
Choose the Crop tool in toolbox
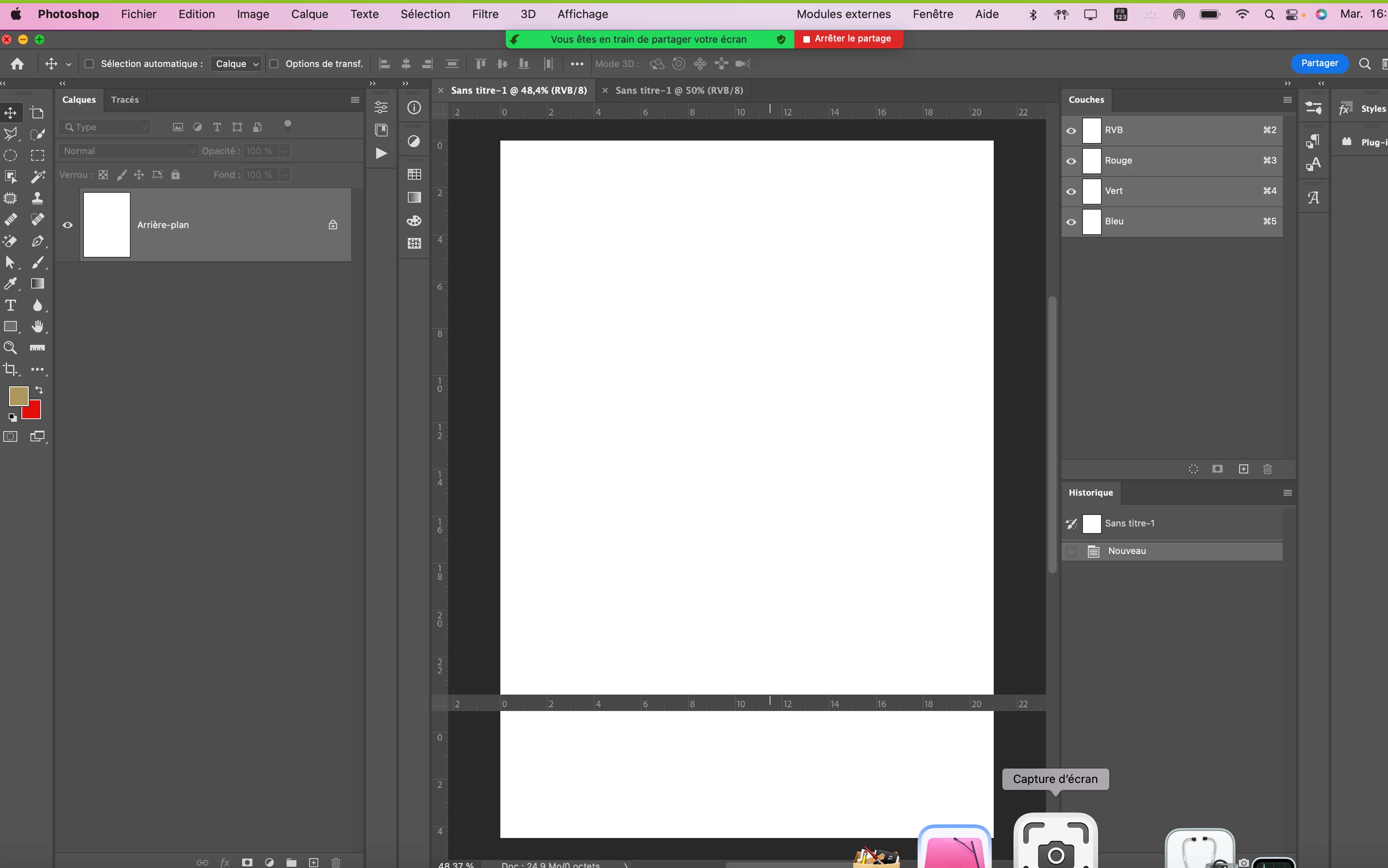tap(10, 369)
